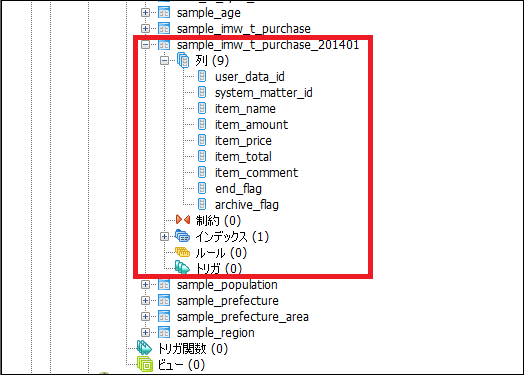The width and height of the screenshot is (524, 375).
Task: Click the 列 (9) columns group icon
Action: 183,60
